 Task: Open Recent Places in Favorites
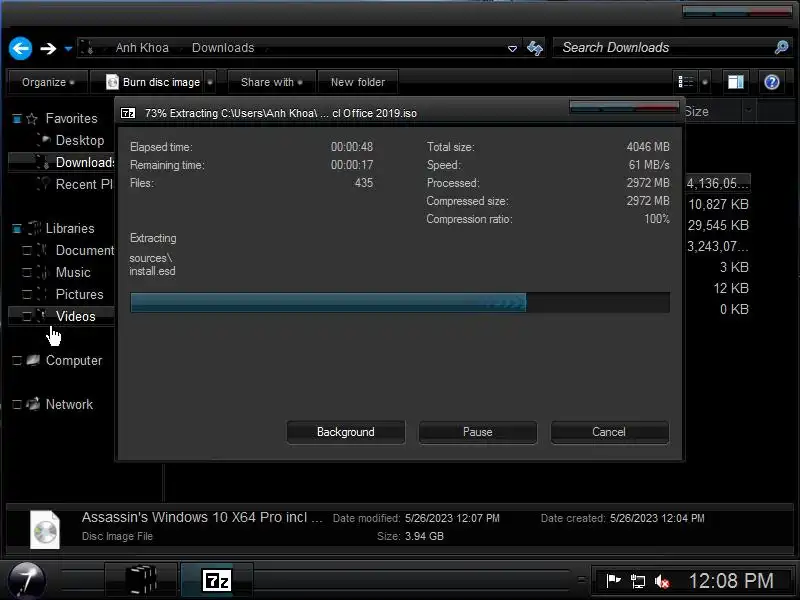coord(84,184)
